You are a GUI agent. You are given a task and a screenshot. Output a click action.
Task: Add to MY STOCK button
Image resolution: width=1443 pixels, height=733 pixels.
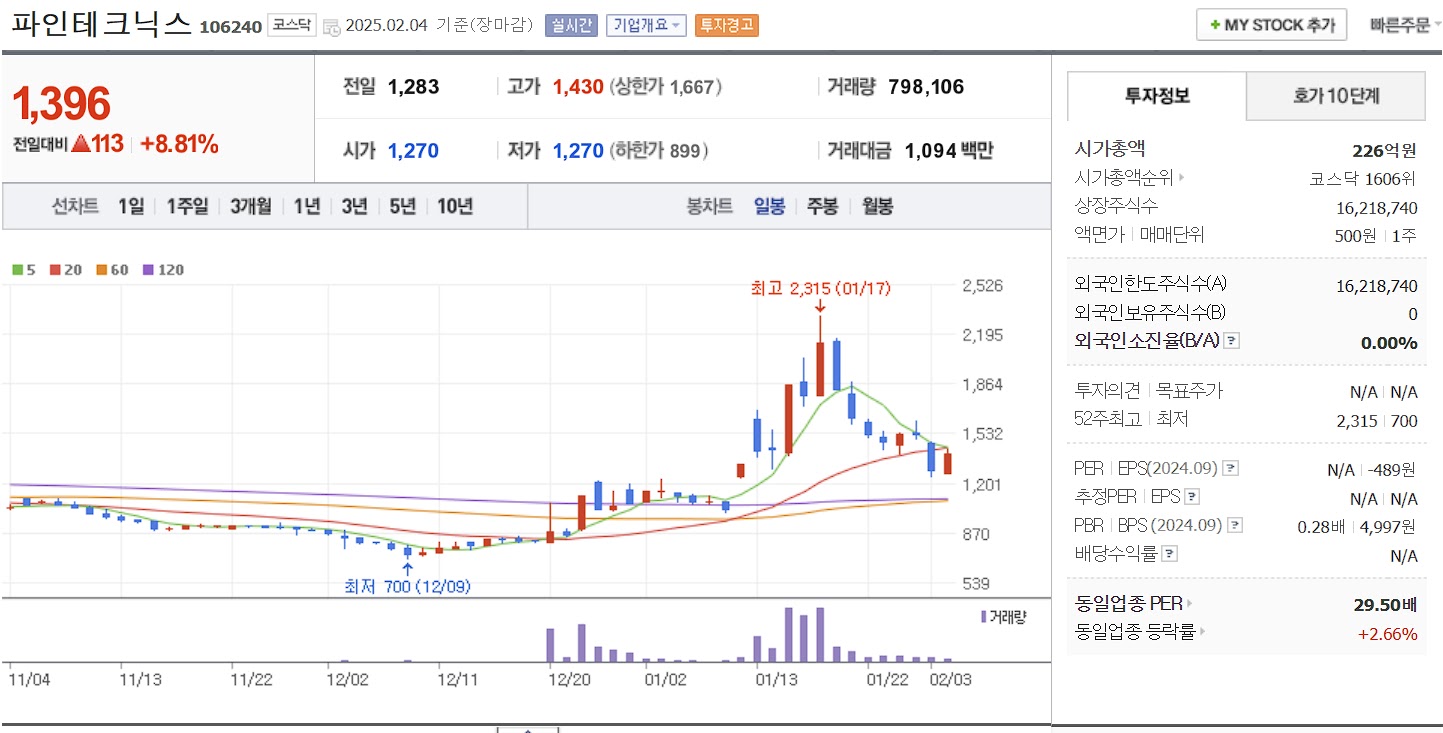1271,25
